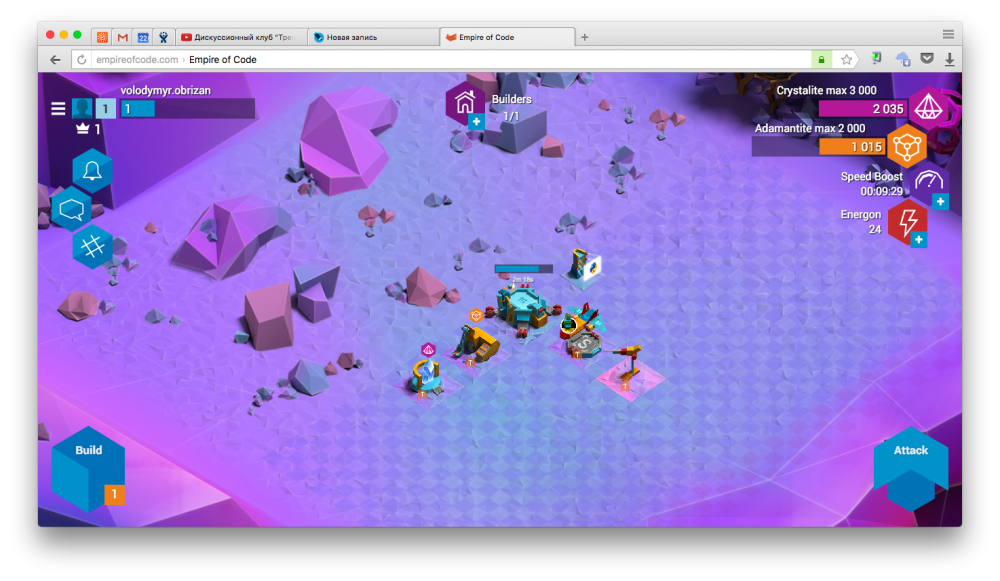Open a new browser tab
1000x581 pixels.
click(584, 37)
